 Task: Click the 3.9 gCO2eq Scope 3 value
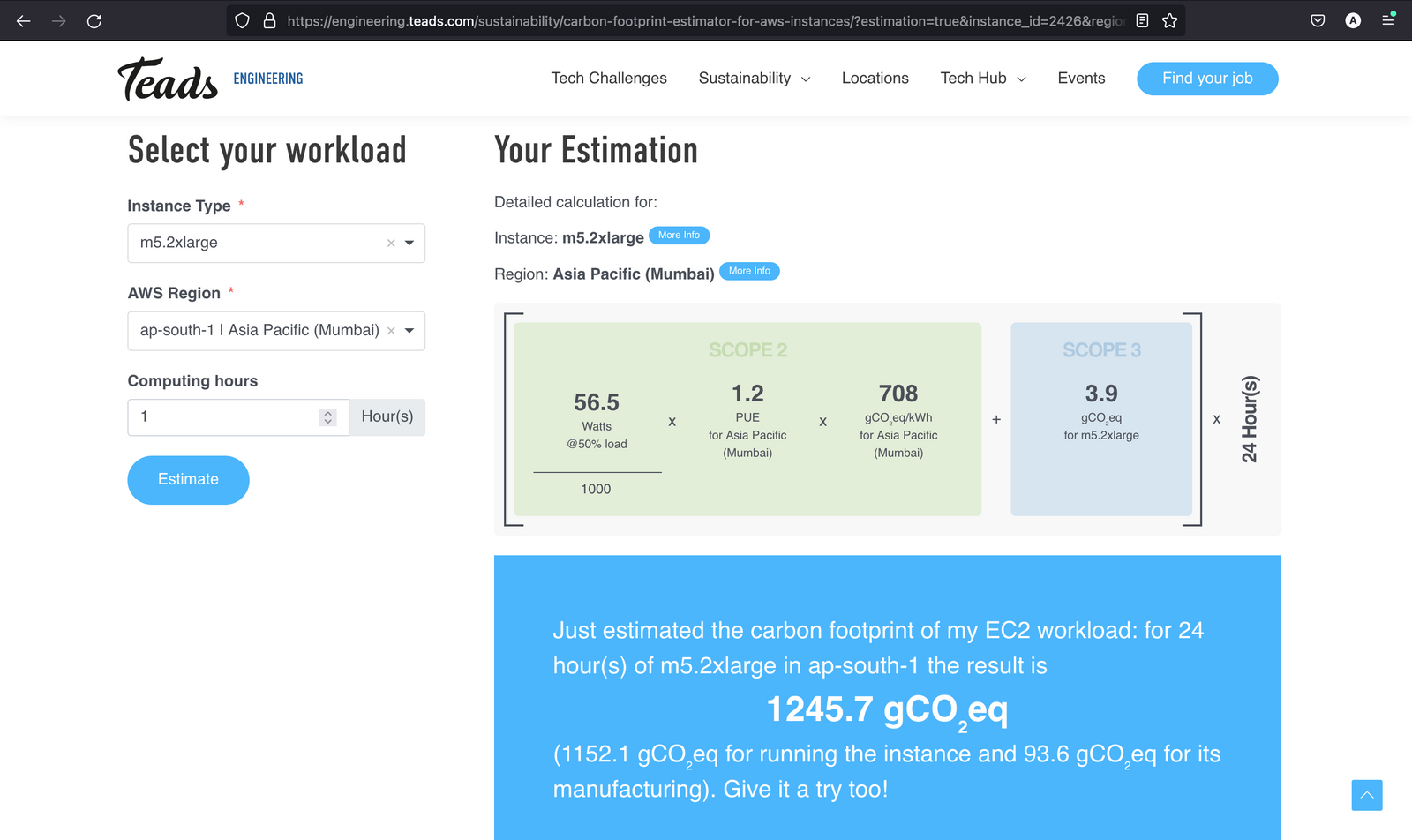[1101, 394]
